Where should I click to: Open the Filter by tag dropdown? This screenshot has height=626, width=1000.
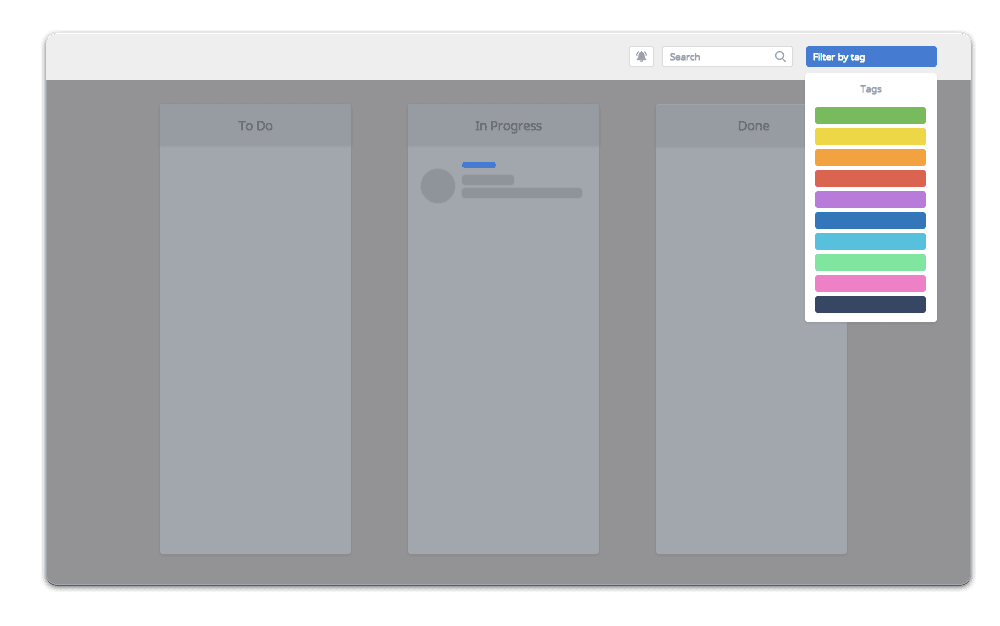click(x=870, y=57)
